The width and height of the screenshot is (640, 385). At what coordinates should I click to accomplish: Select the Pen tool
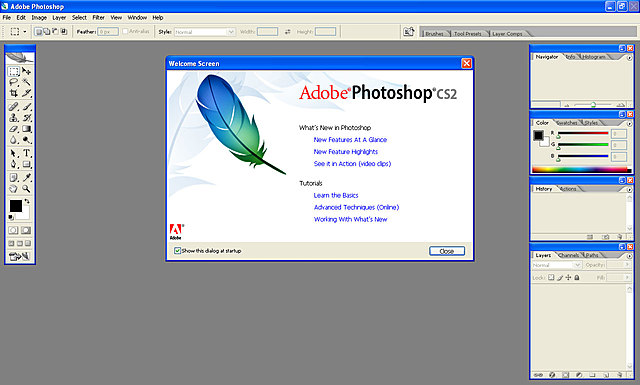pyautogui.click(x=13, y=164)
